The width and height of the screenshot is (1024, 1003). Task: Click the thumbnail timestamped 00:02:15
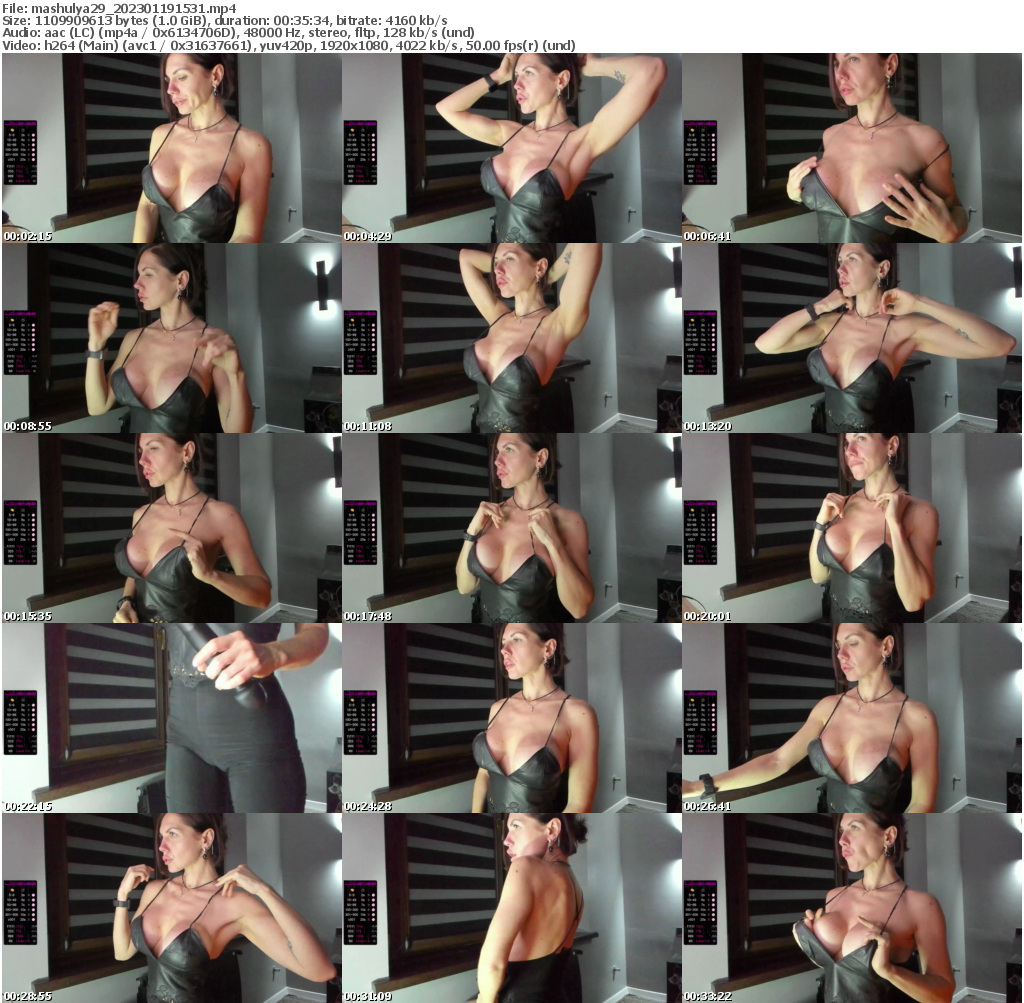(171, 148)
